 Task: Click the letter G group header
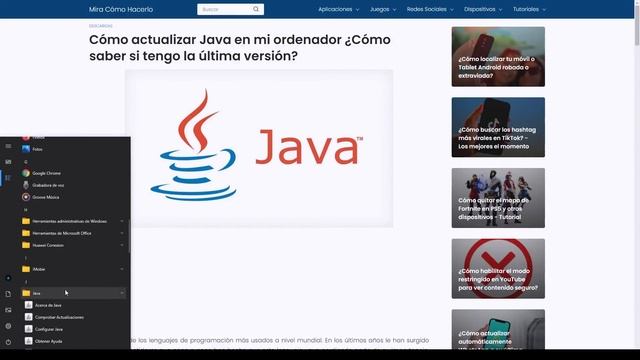pyautogui.click(x=25, y=162)
